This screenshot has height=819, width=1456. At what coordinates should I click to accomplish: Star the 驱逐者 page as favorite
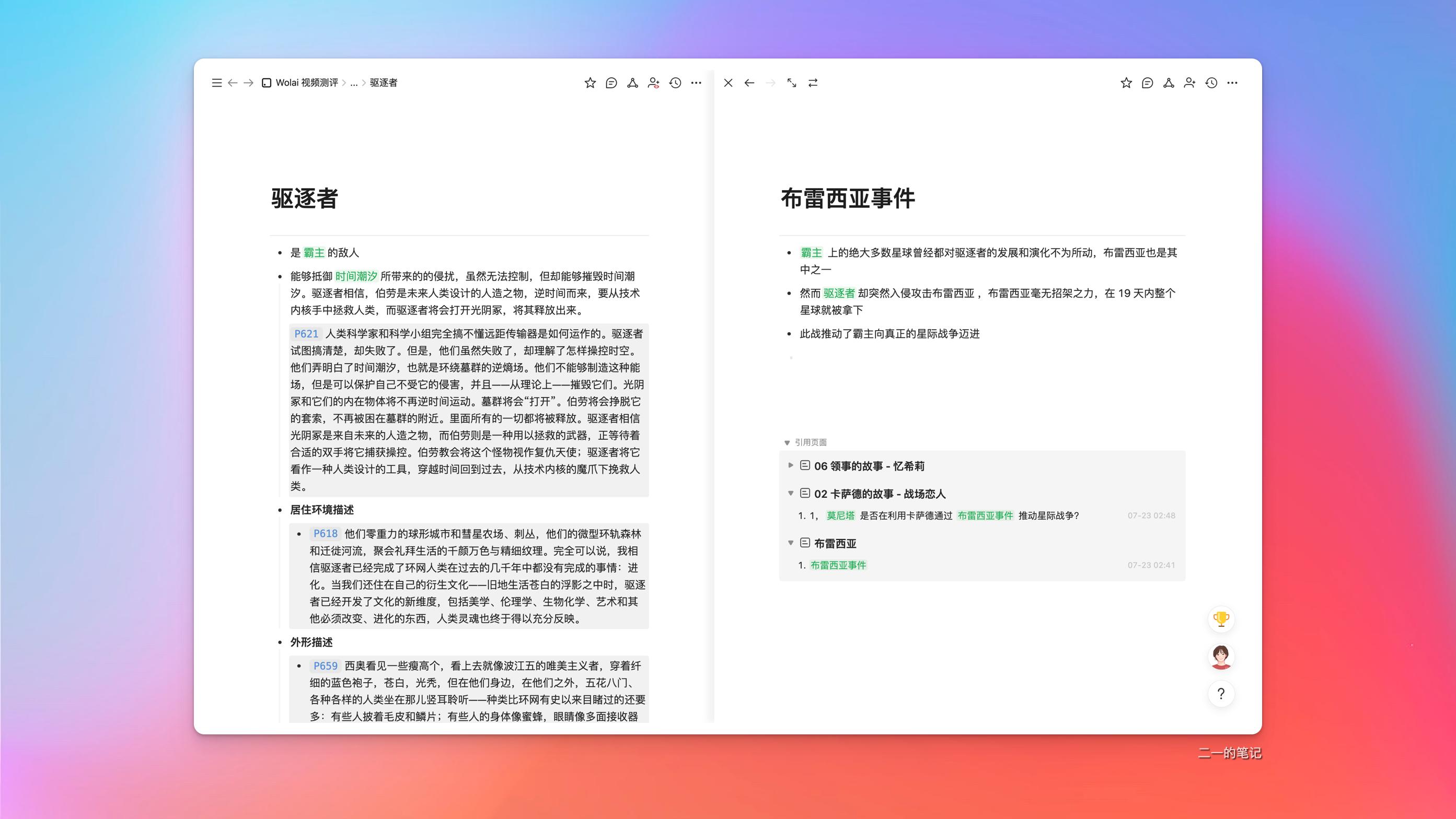[x=590, y=83]
